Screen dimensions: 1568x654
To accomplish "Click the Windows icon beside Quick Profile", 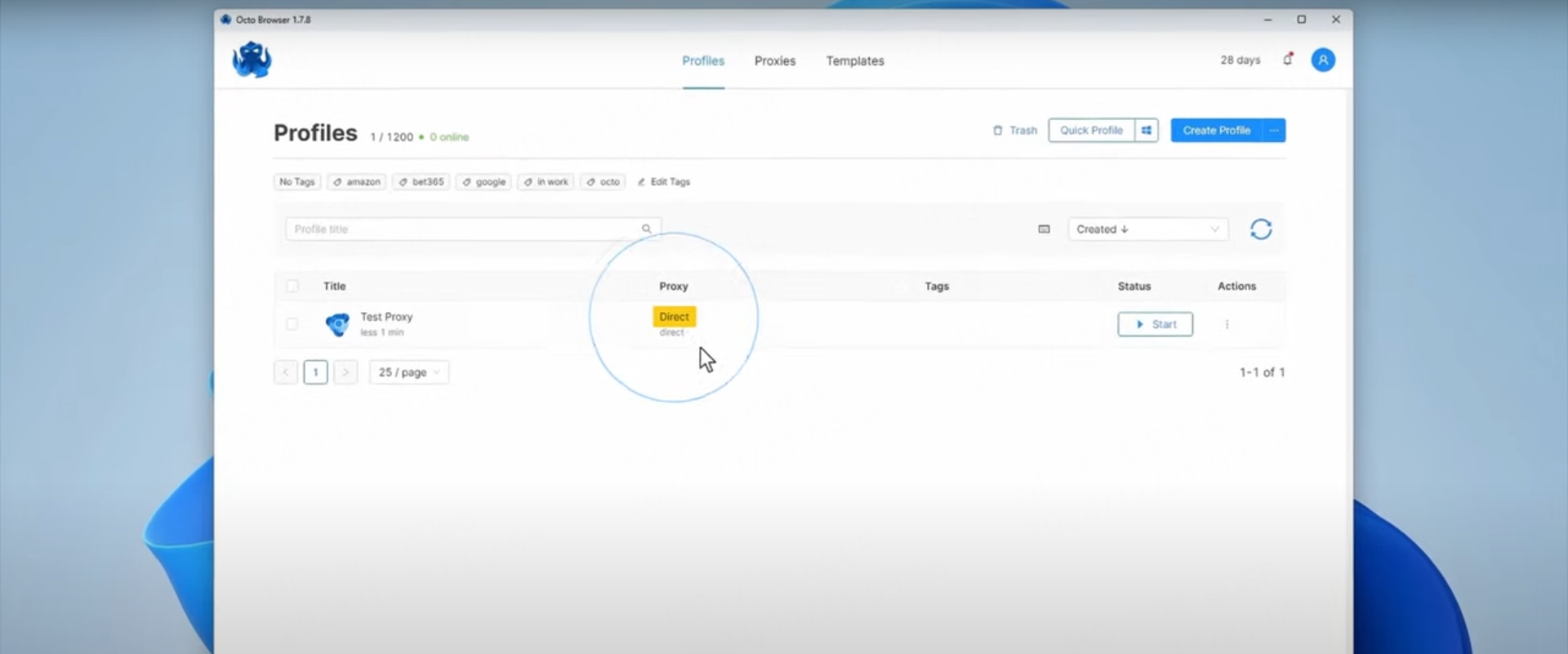I will (1147, 131).
